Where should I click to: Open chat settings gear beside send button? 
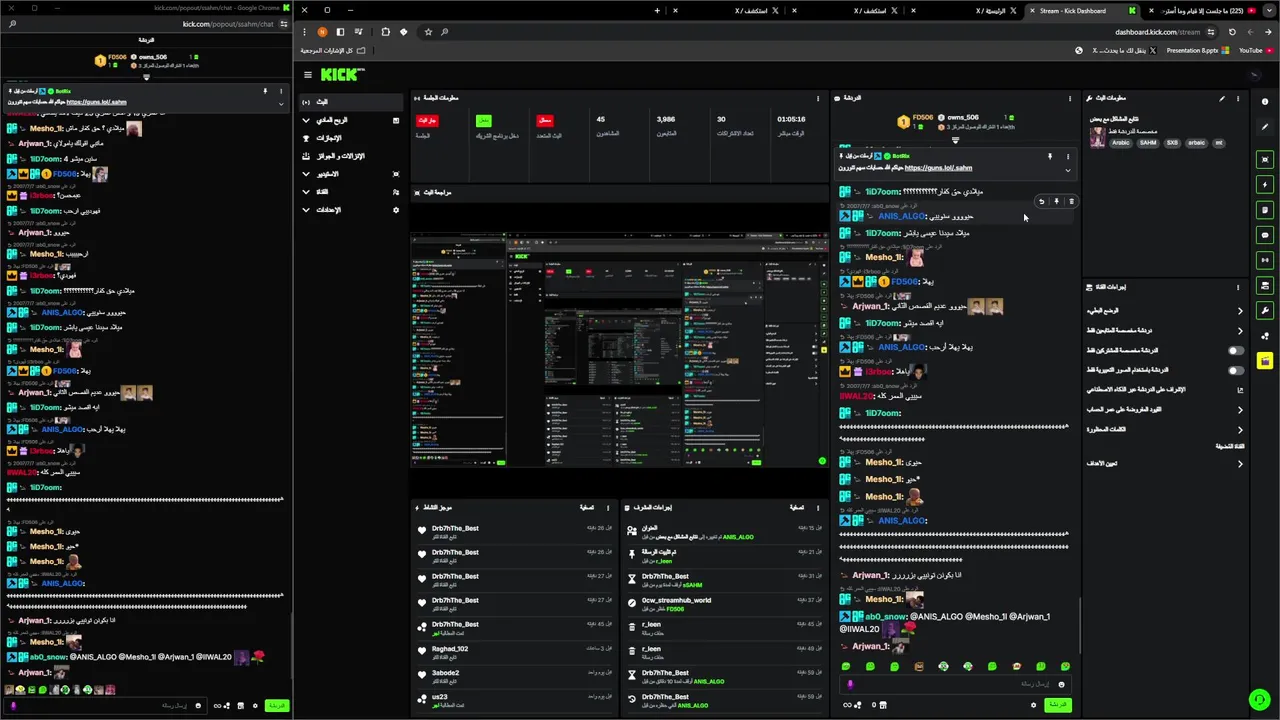[x=1033, y=705]
